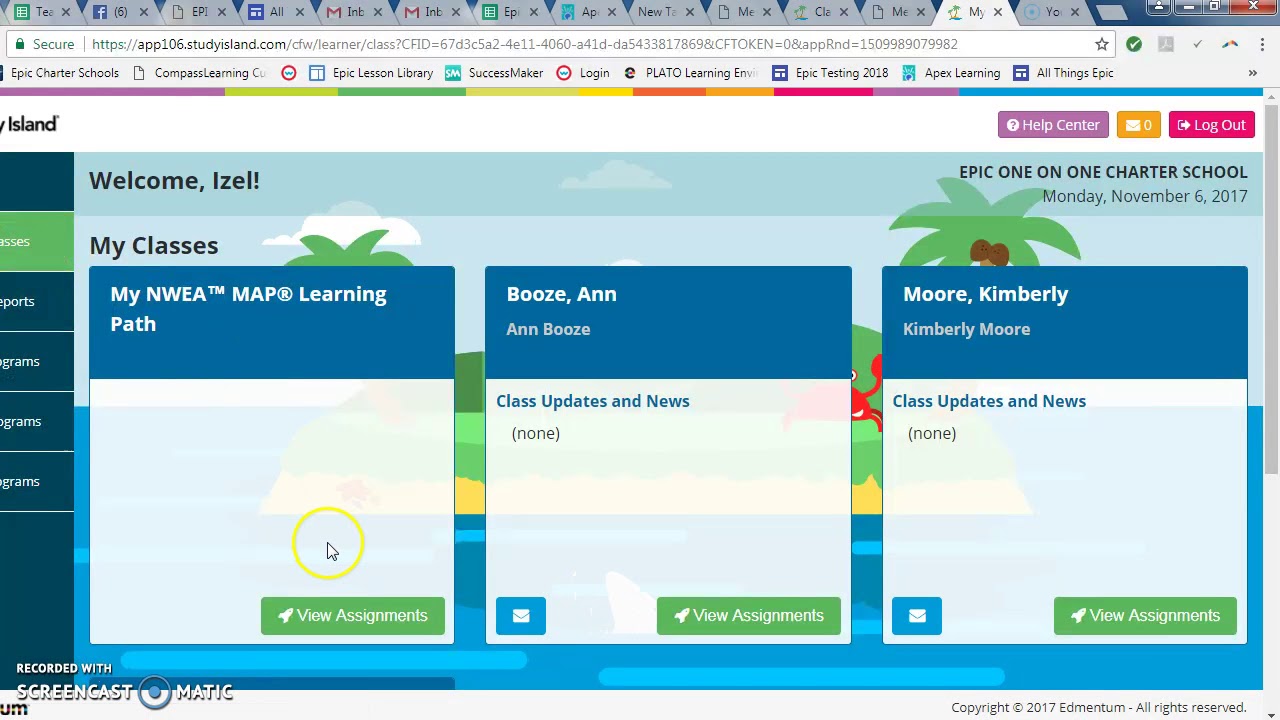Image resolution: width=1280 pixels, height=720 pixels.
Task: Click the red circle bookmark icon after CompassLearning
Action: coord(289,73)
